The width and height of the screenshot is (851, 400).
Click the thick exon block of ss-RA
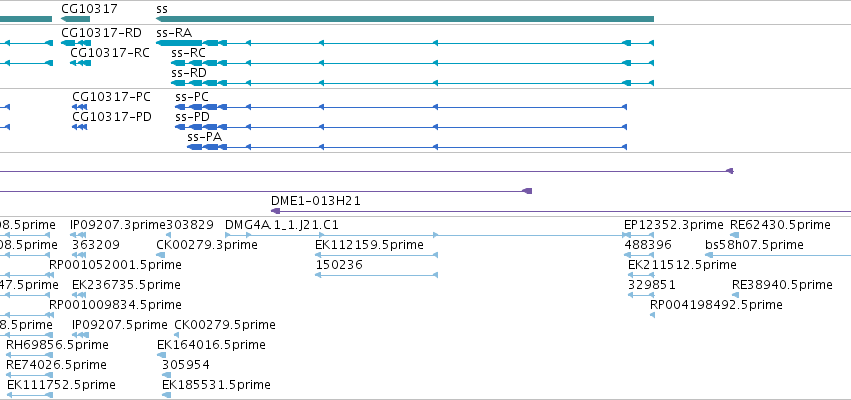pos(179,43)
